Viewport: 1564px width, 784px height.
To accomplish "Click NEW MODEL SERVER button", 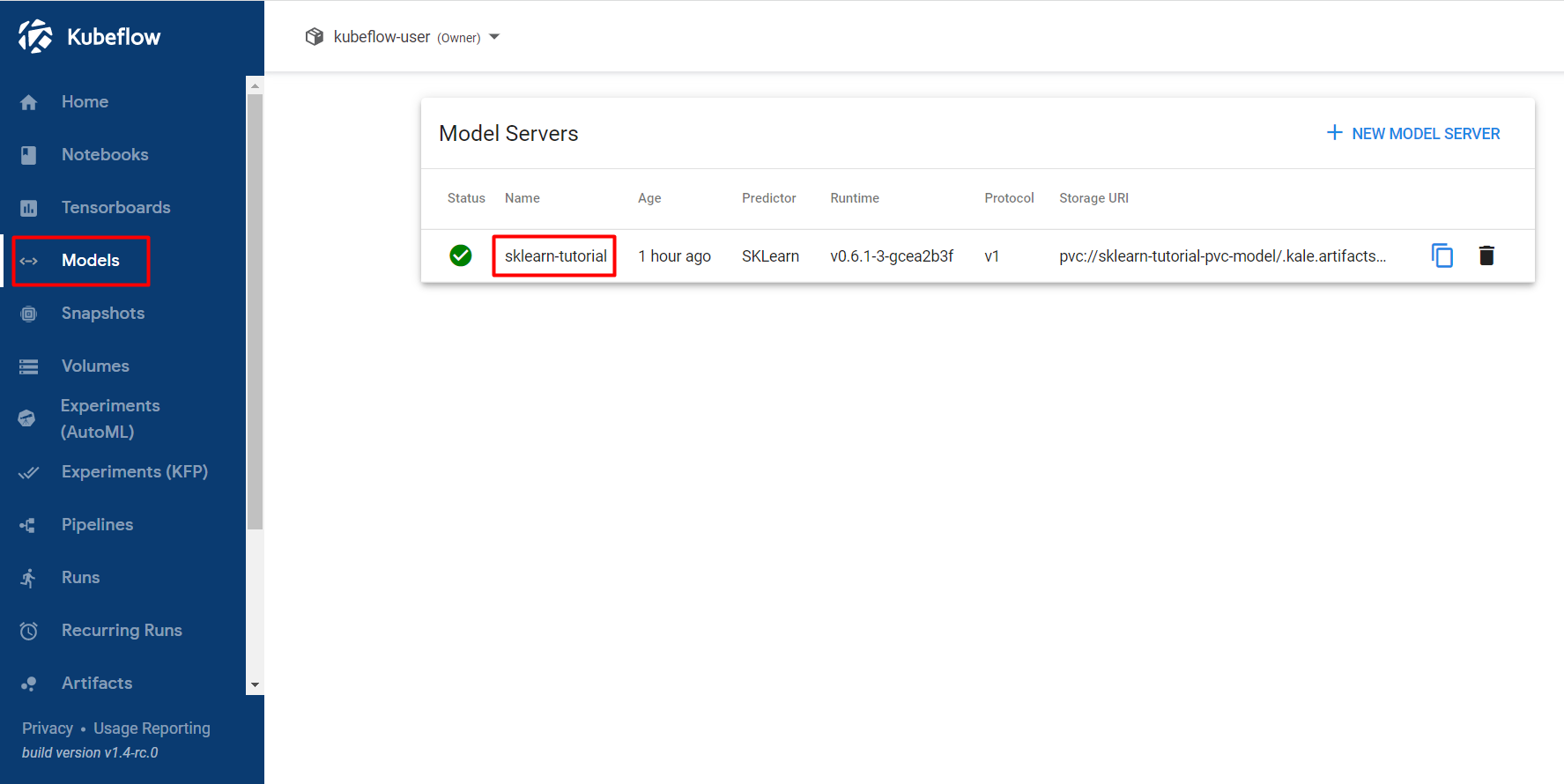I will [1413, 133].
